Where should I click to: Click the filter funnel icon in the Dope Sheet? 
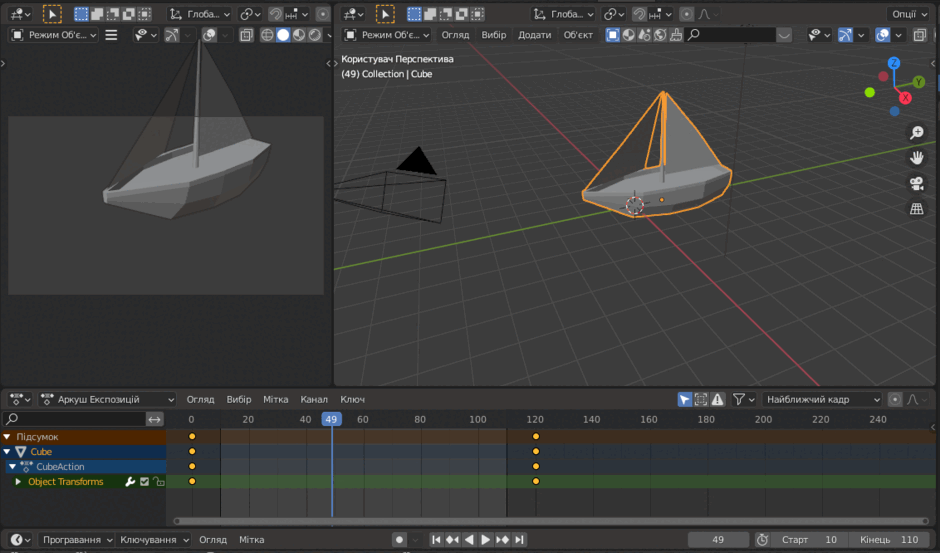[x=743, y=399]
